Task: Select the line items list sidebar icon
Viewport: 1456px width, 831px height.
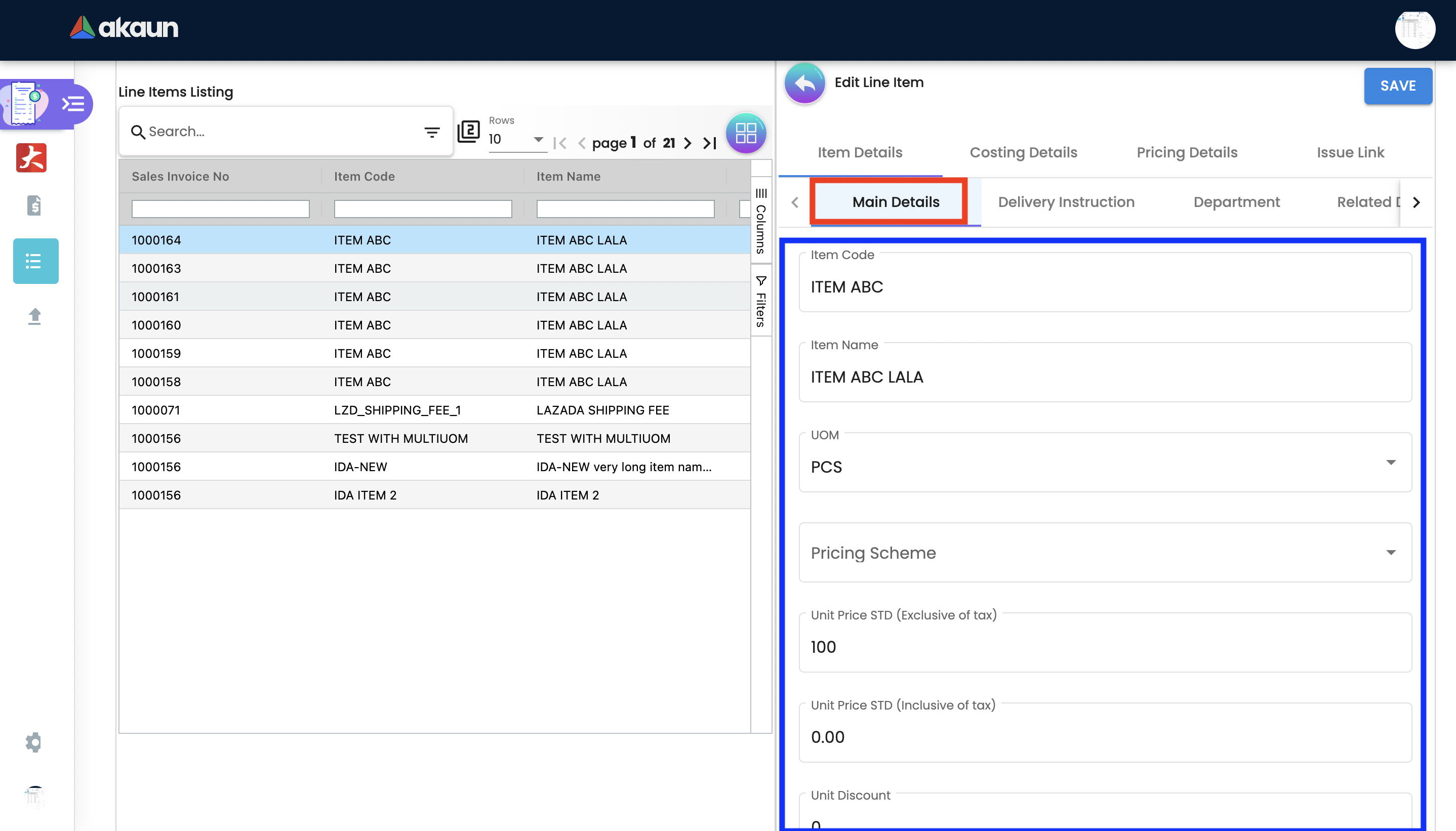Action: coord(35,261)
